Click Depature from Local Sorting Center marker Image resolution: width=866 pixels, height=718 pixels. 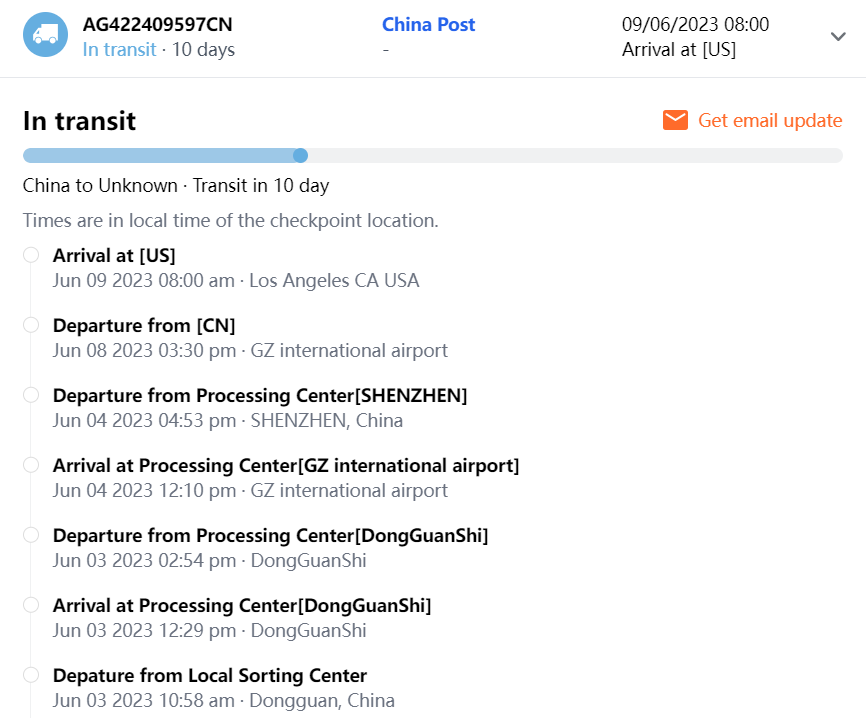coord(31,675)
